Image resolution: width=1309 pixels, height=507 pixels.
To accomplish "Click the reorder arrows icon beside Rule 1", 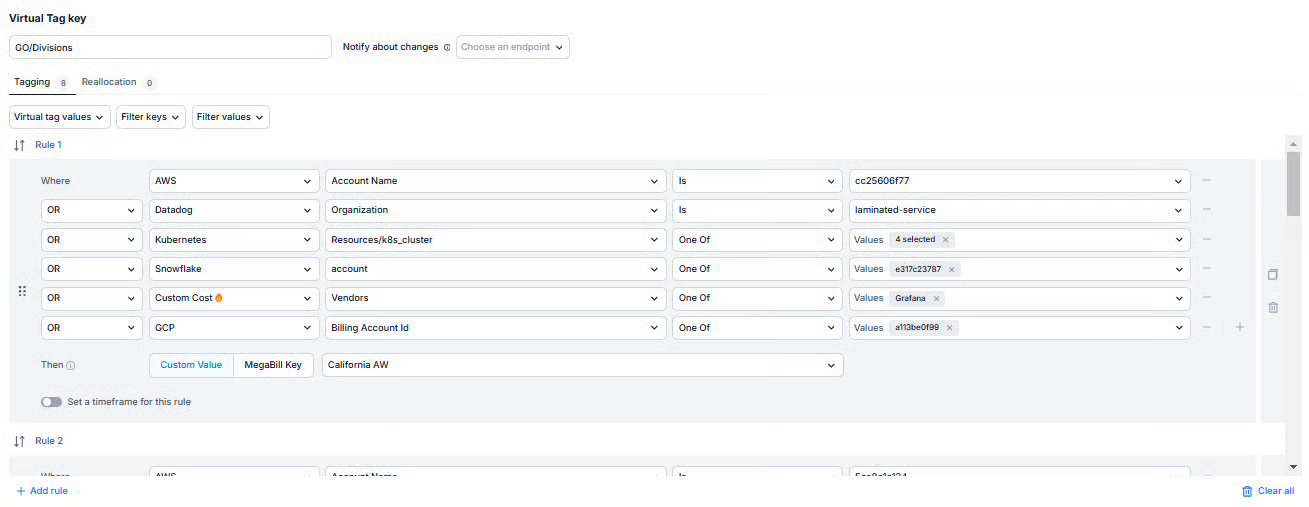I will pos(19,145).
